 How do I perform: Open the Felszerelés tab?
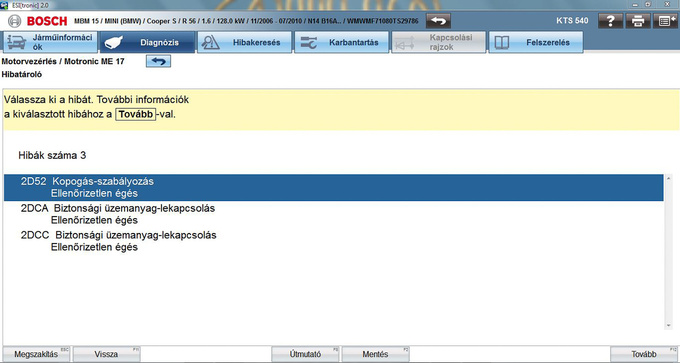536,42
